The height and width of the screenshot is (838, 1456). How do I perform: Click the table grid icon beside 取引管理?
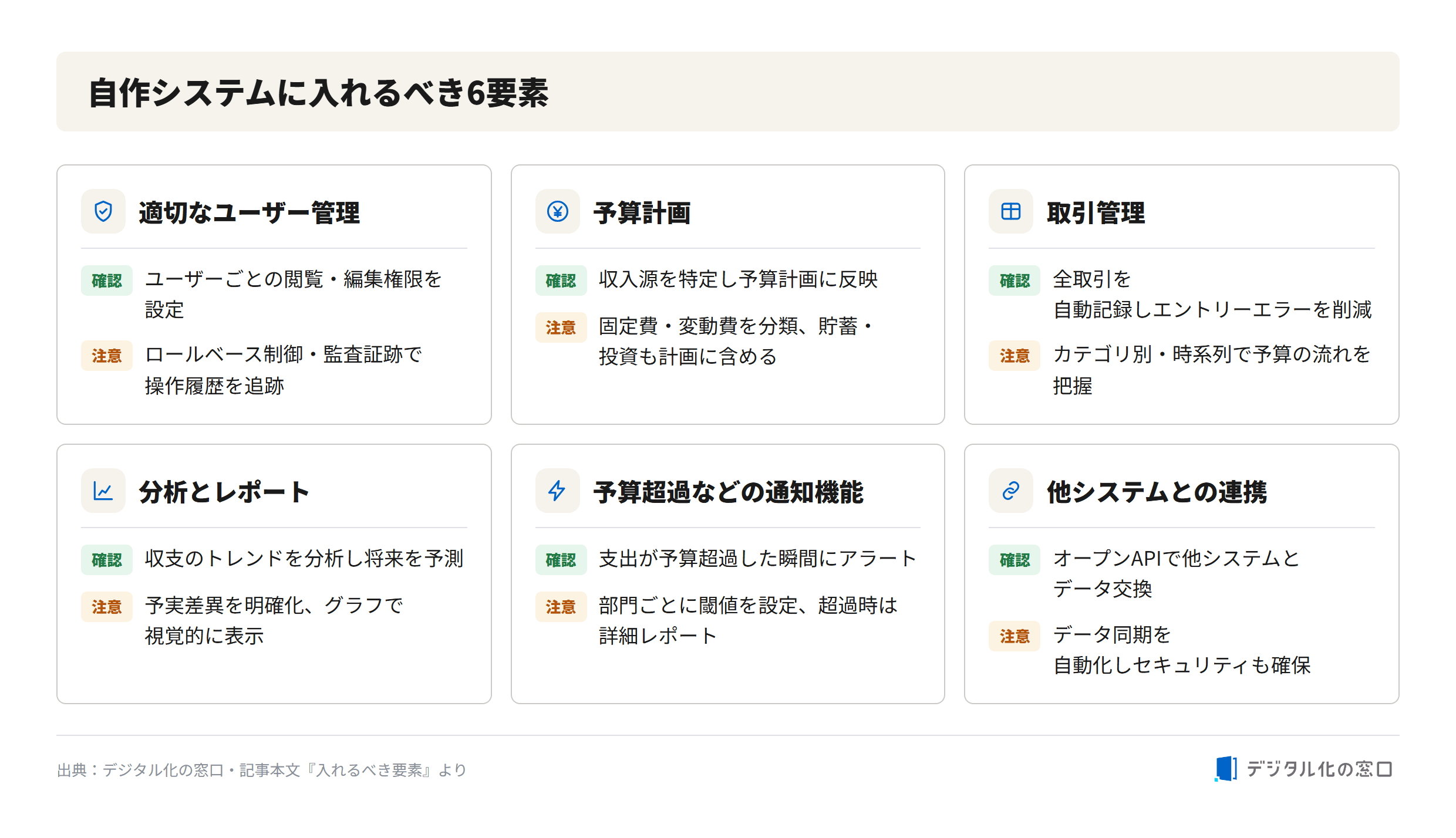point(1010,211)
